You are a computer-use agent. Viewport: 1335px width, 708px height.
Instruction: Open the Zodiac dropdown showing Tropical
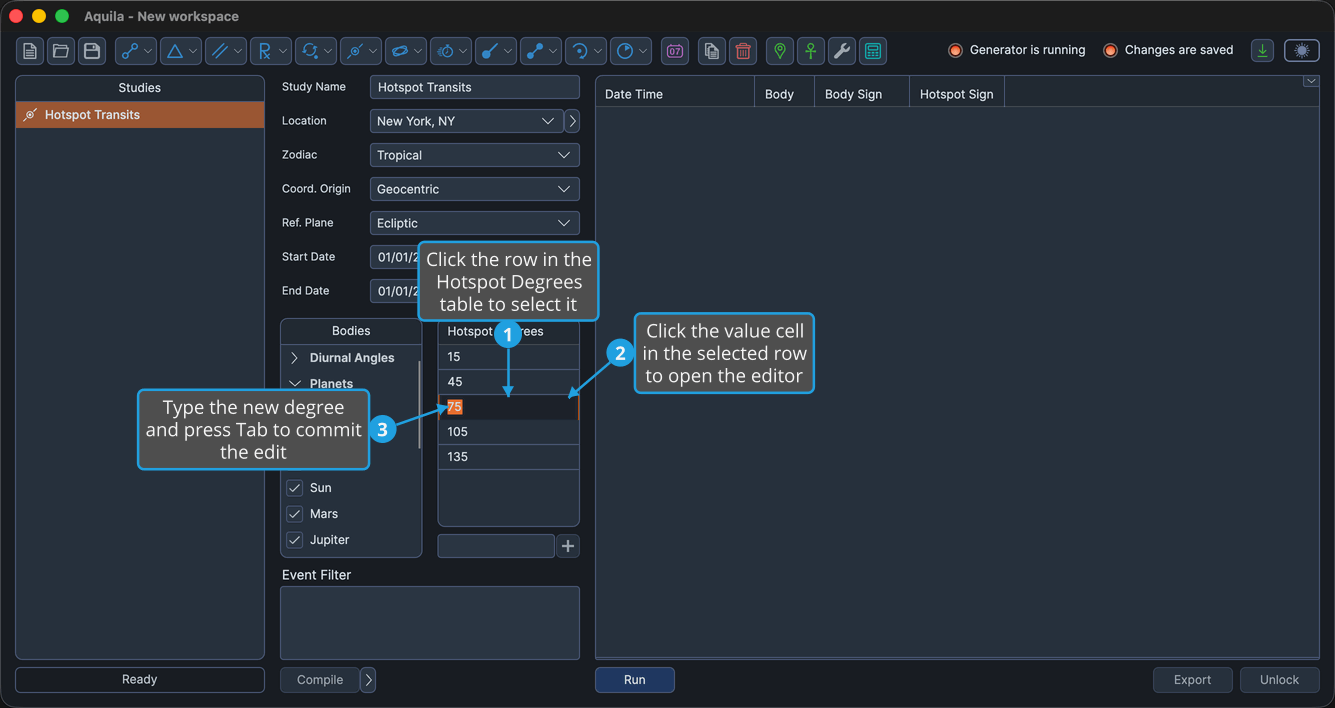pos(475,155)
